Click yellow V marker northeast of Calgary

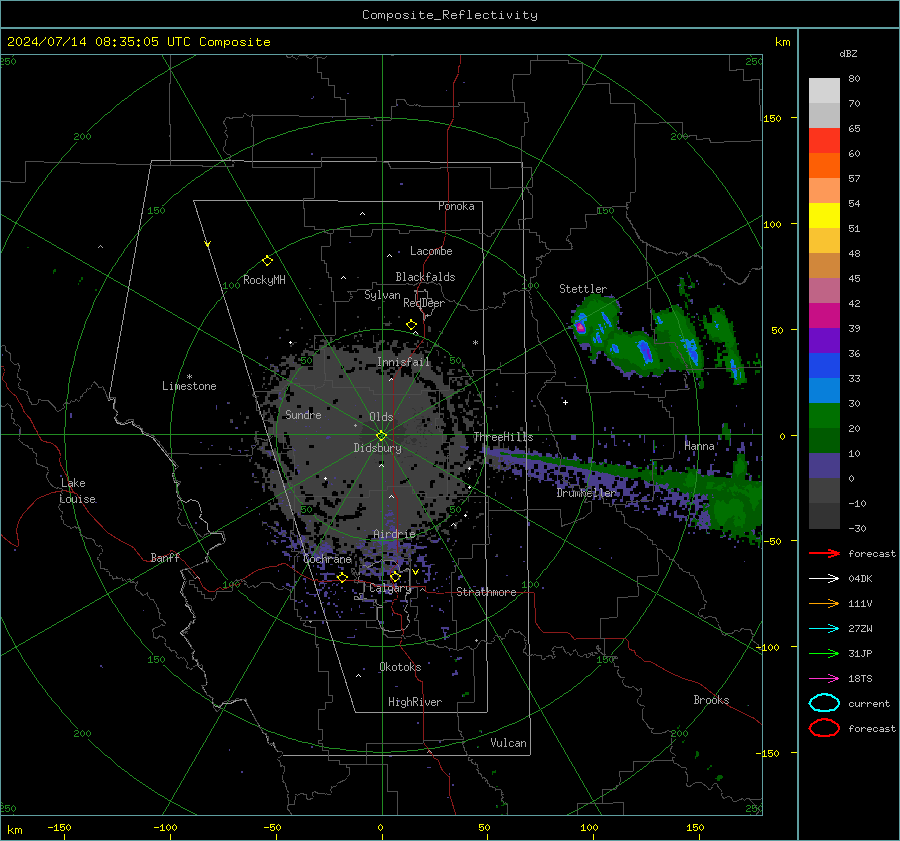coord(416,572)
